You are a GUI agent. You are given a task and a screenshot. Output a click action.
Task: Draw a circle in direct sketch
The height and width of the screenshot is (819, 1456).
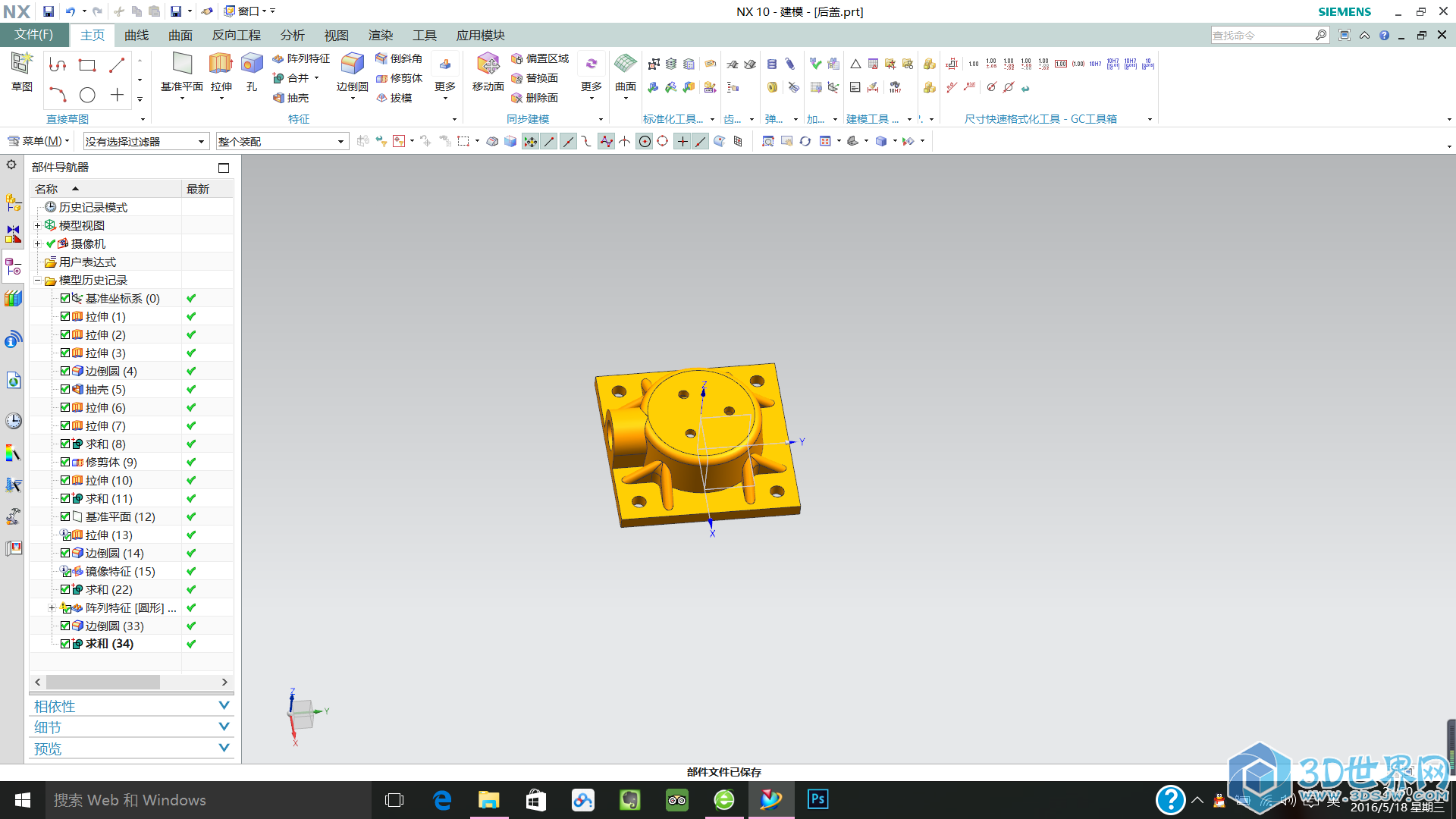click(87, 95)
